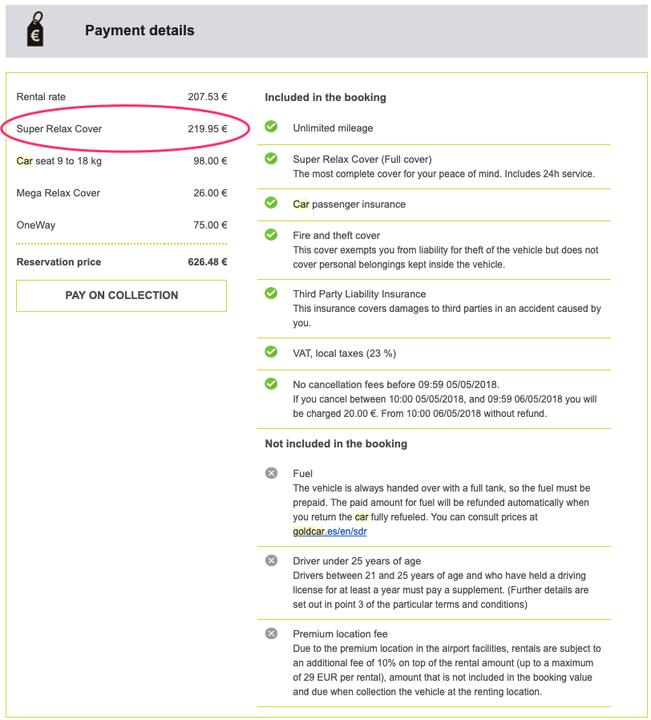Click the Car seat 9 to 18 kg line
Screen dimensions: 651x720
coord(121,161)
